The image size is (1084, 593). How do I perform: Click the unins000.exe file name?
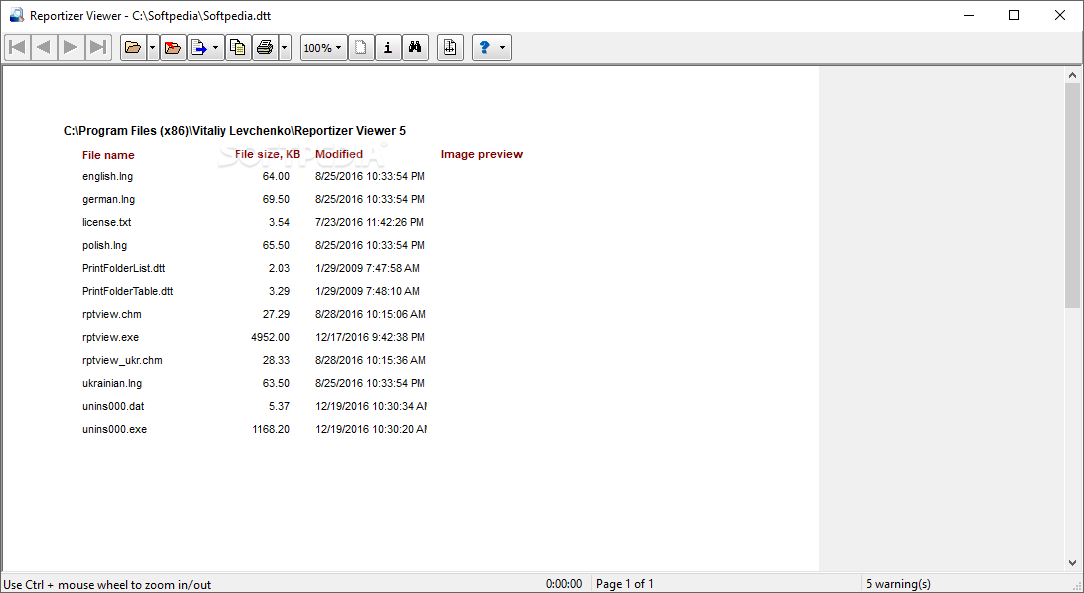click(x=114, y=429)
